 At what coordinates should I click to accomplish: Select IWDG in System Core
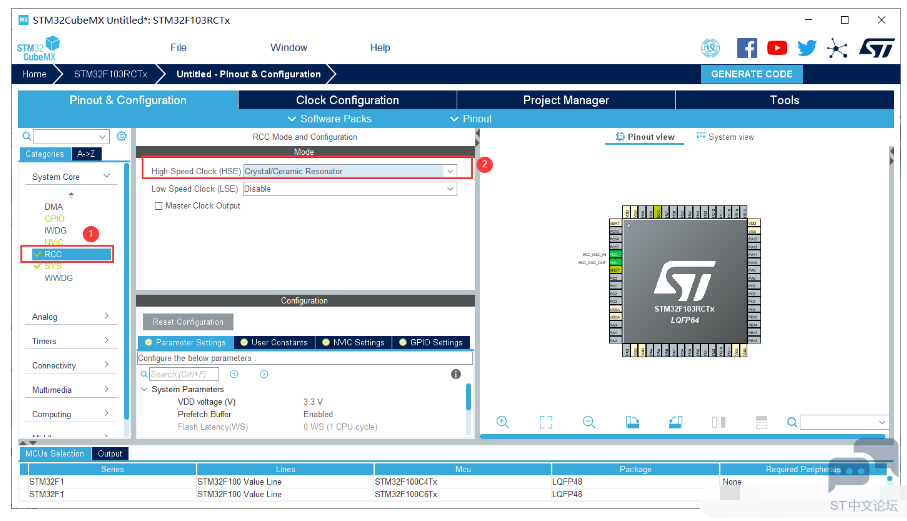tap(56, 230)
